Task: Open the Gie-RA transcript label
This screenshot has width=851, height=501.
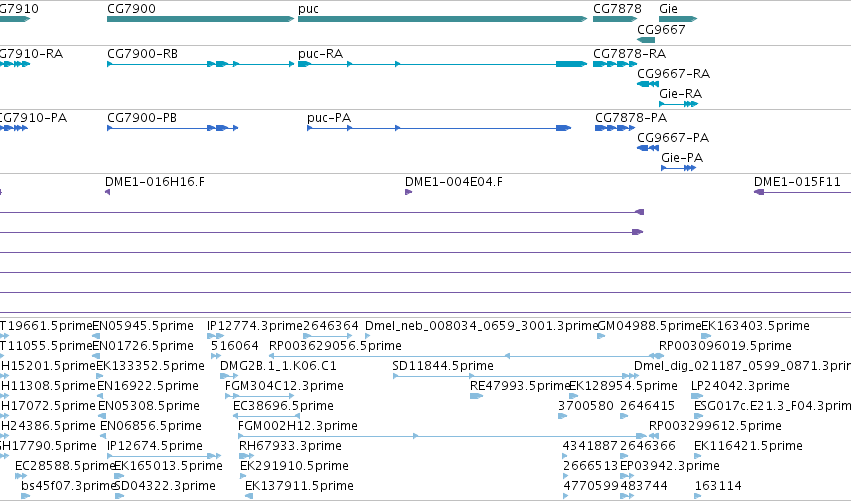Action: [x=681, y=94]
